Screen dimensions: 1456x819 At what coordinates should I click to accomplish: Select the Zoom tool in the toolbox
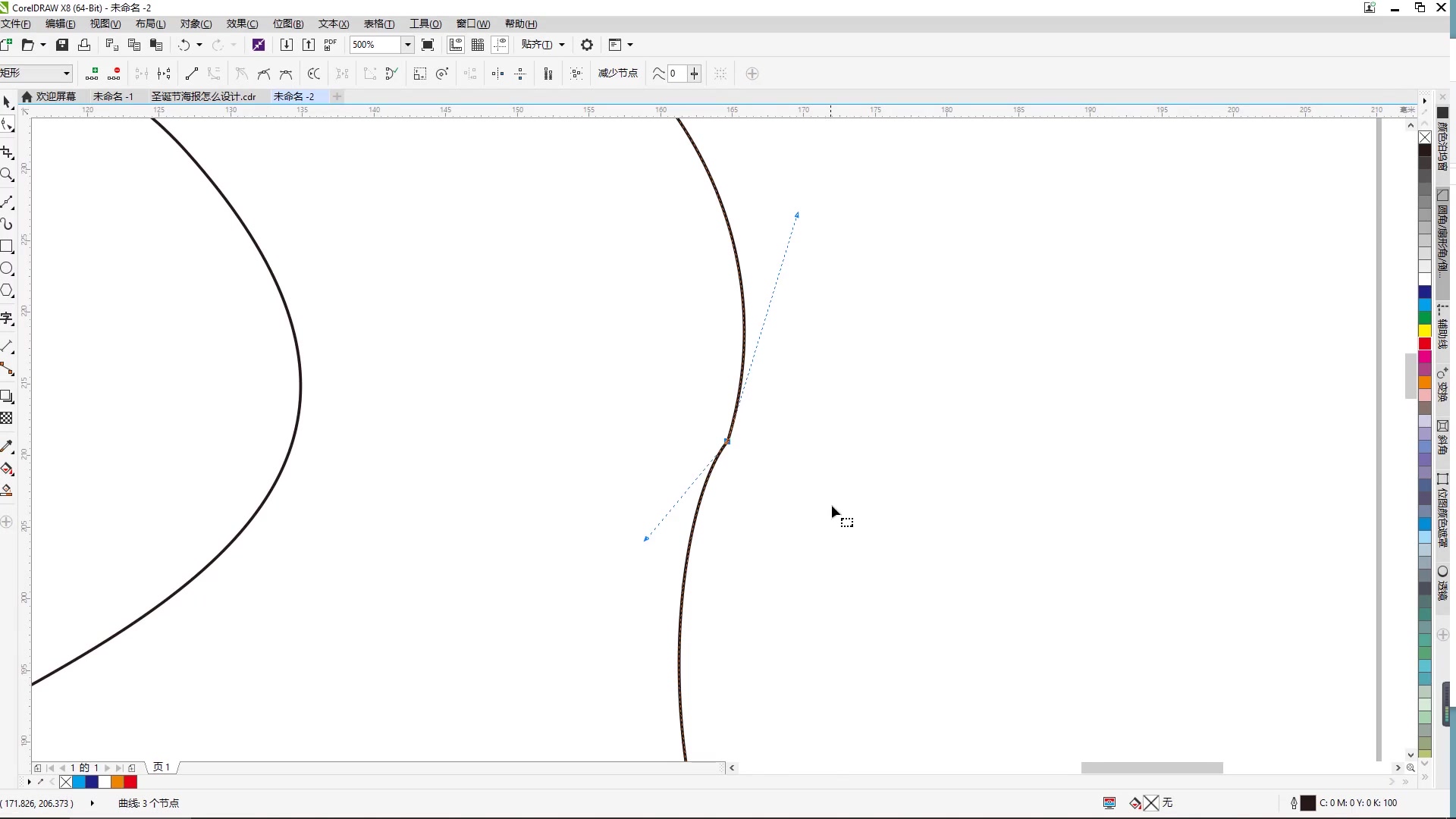[x=7, y=175]
